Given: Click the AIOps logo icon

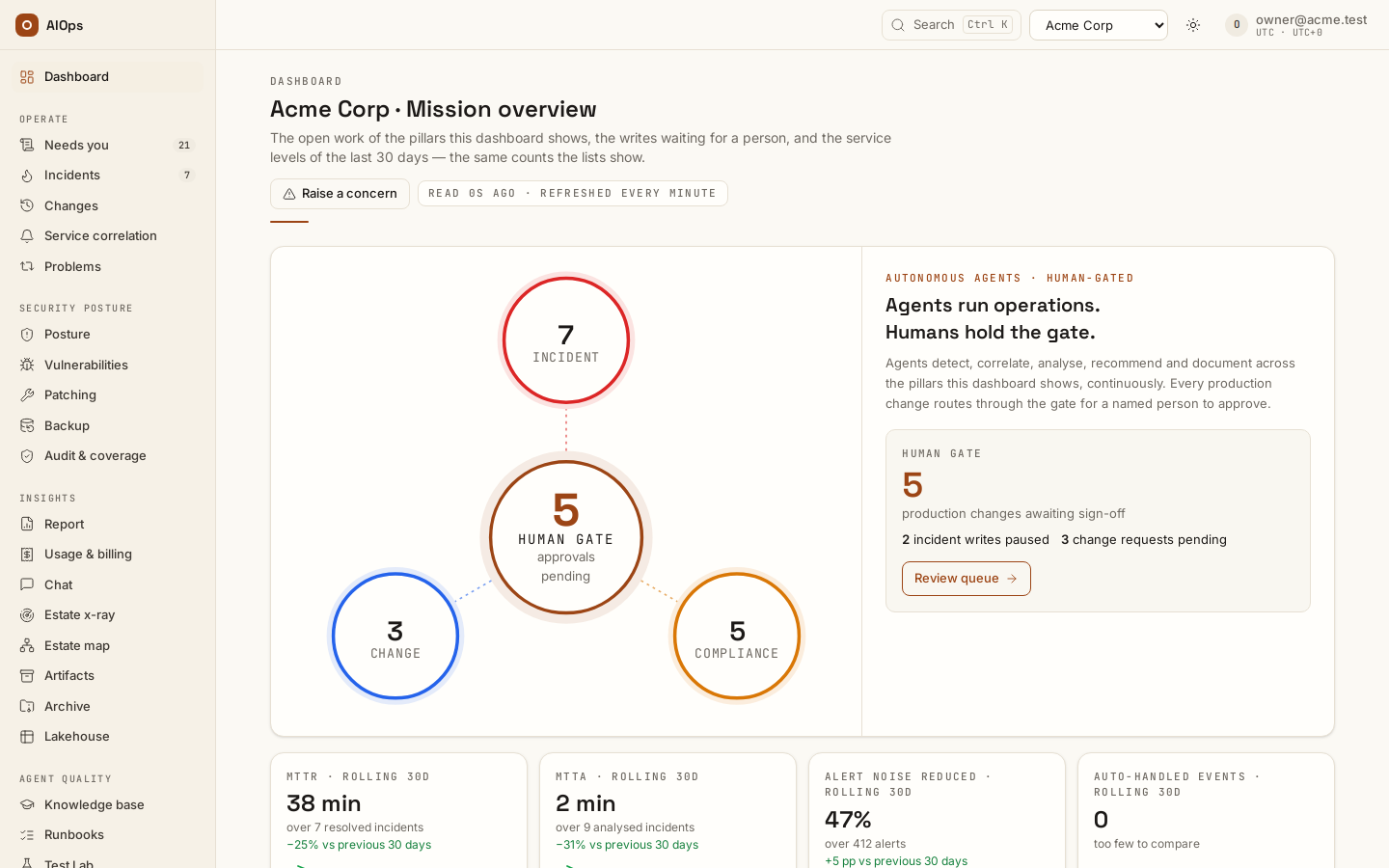Looking at the screenshot, I should pyautogui.click(x=27, y=25).
